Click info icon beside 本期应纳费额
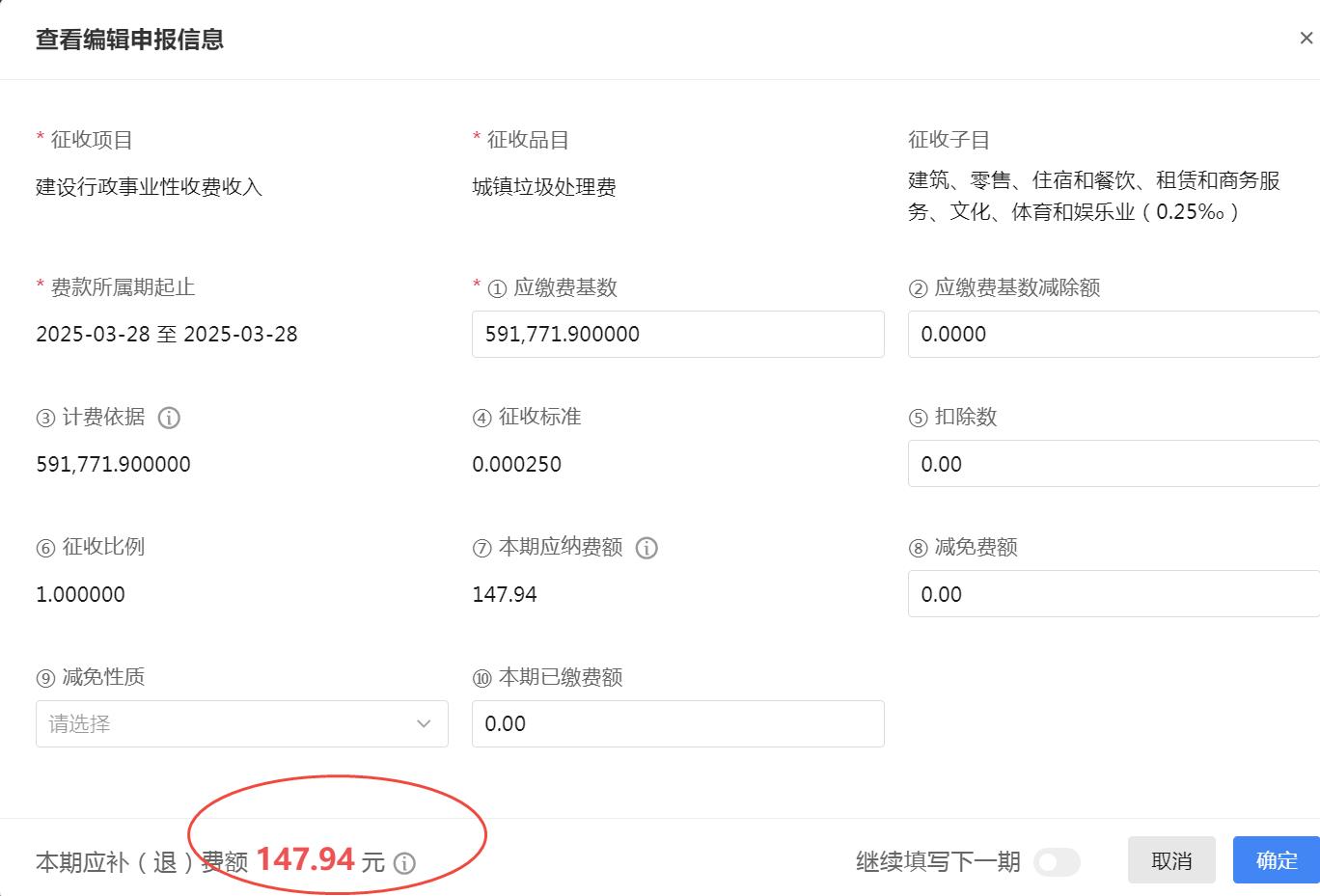Screen dimensions: 1320x896 (646, 548)
